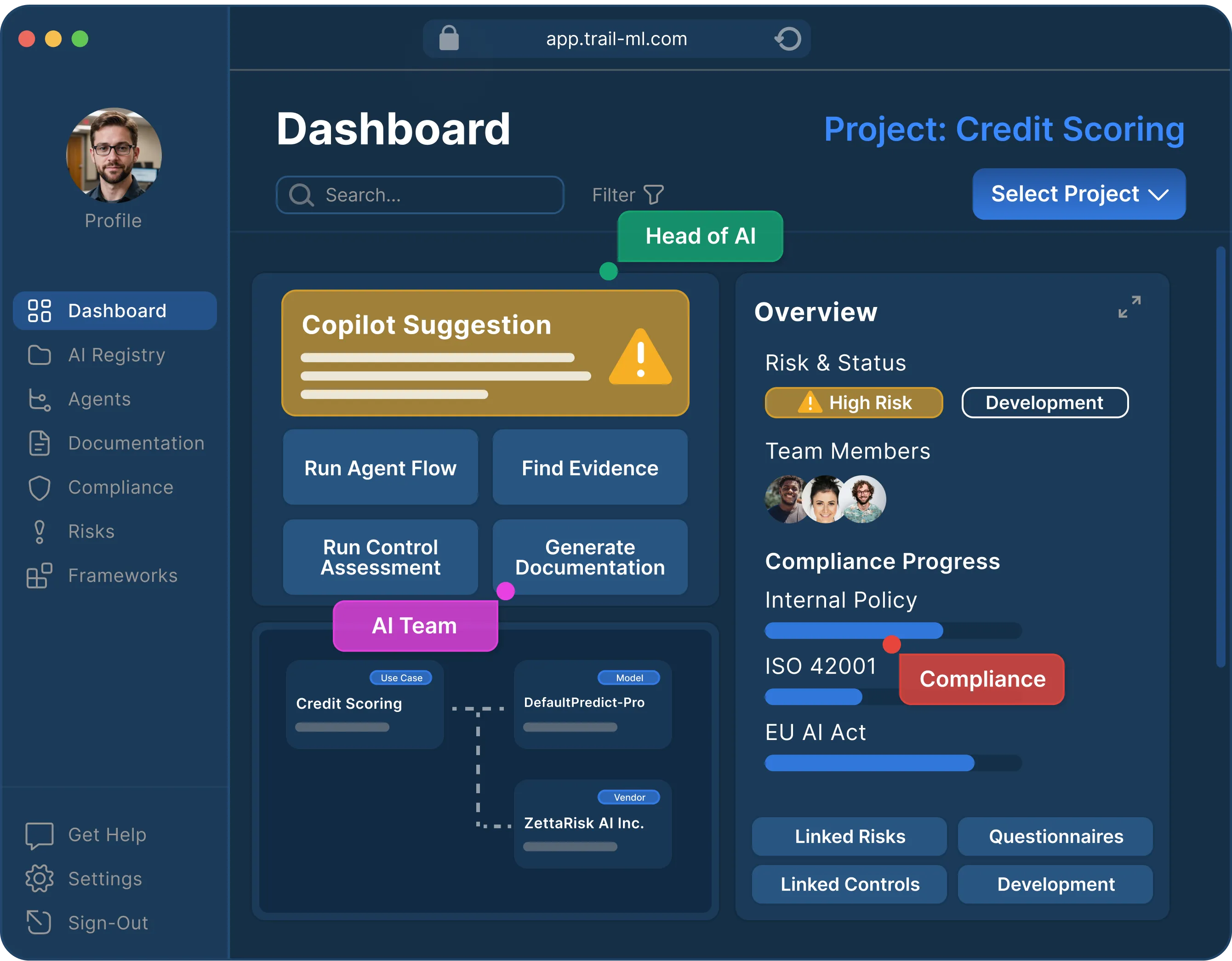1232x961 pixels.
Task: Click the High Risk status badge
Action: [854, 403]
